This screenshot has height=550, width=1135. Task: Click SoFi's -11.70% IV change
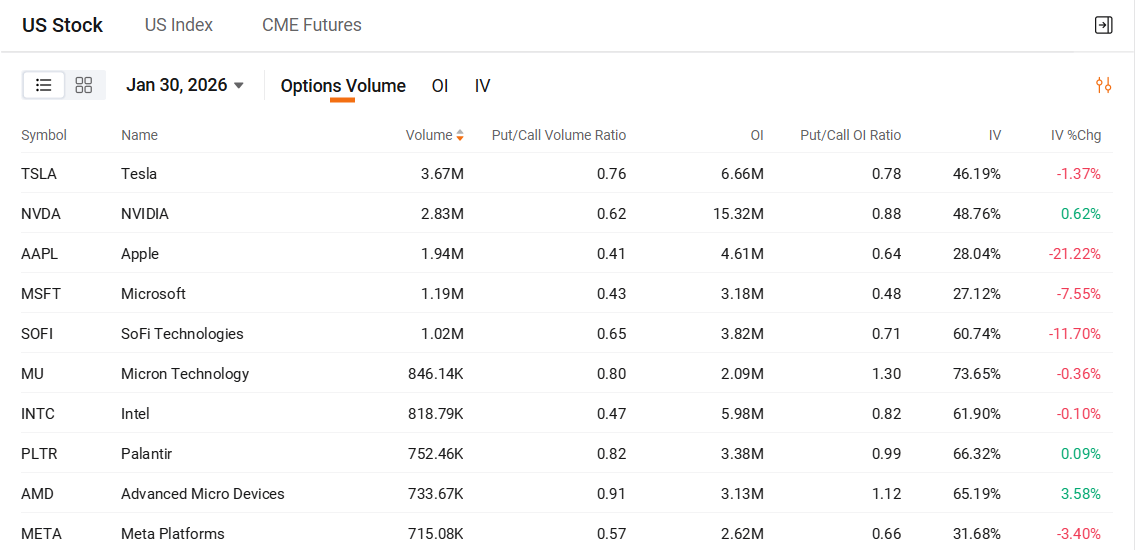coord(1074,334)
